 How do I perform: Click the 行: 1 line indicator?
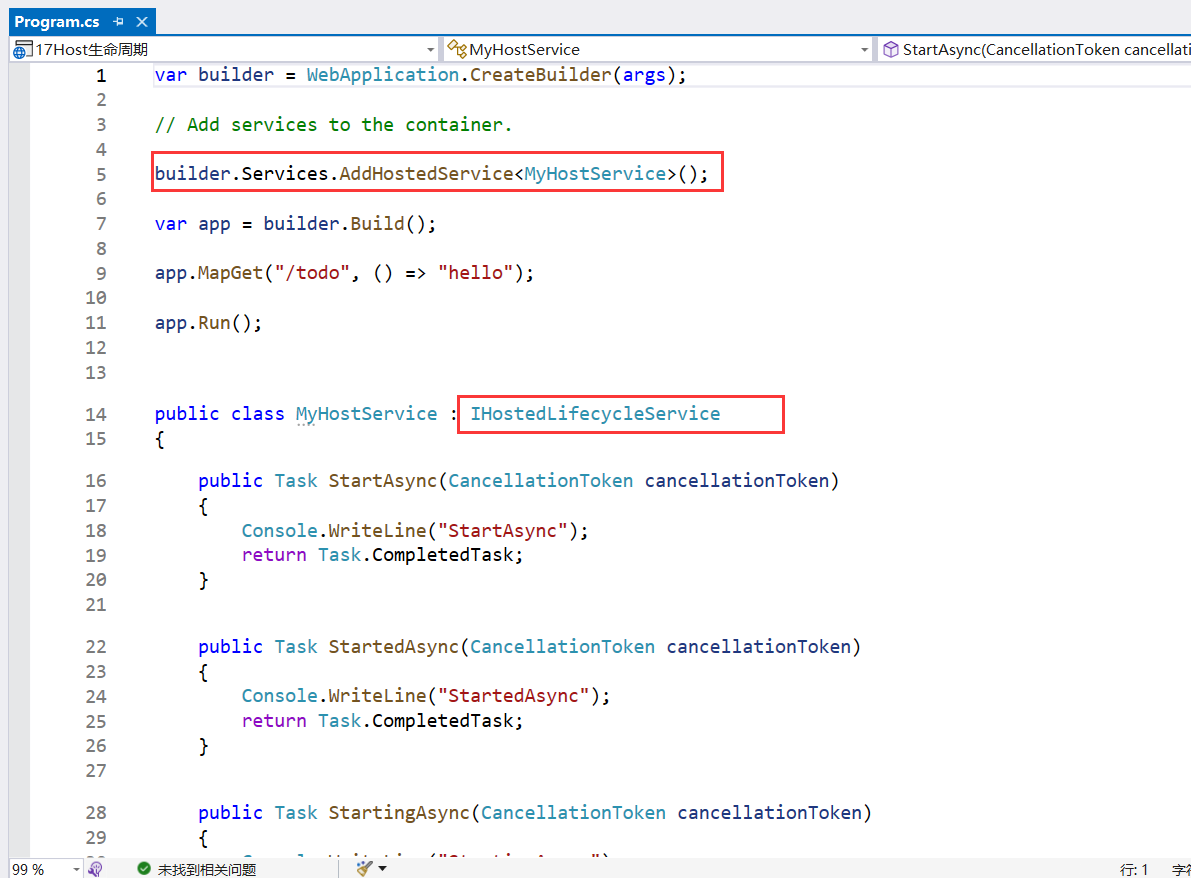[x=1133, y=870]
